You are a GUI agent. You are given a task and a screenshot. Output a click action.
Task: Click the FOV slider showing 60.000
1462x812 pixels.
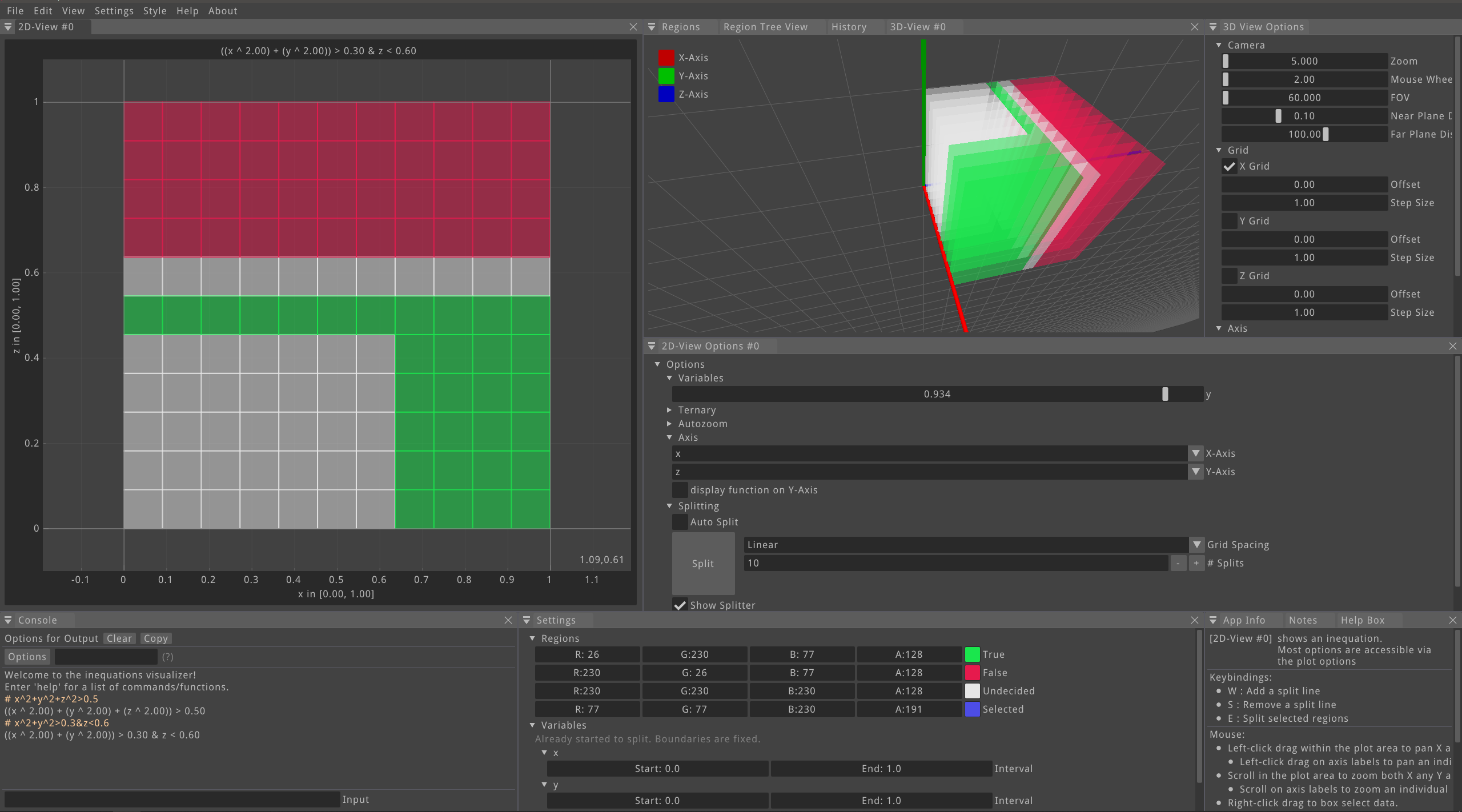1304,98
